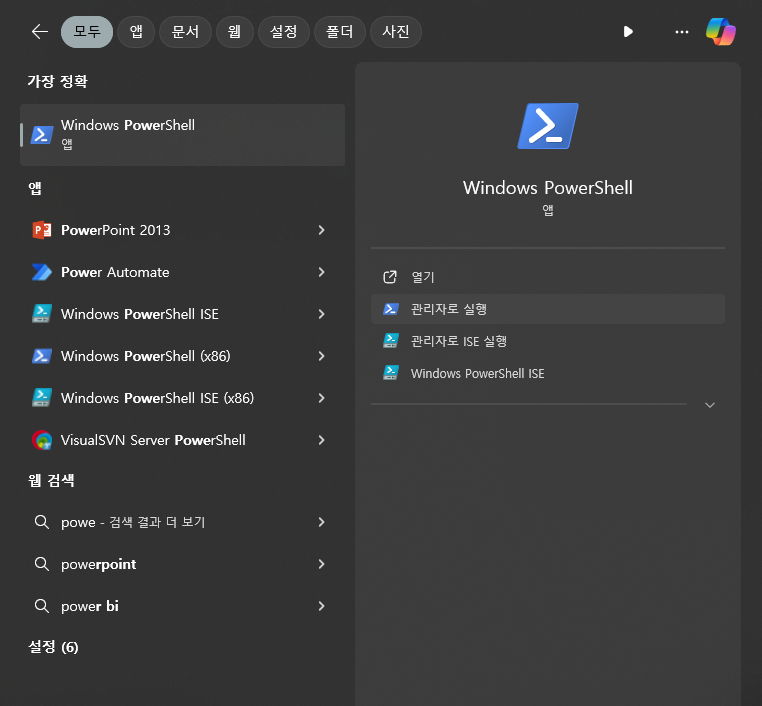The width and height of the screenshot is (762, 706).
Task: Click the Windows PowerShell title in preview pane
Action: click(548, 188)
